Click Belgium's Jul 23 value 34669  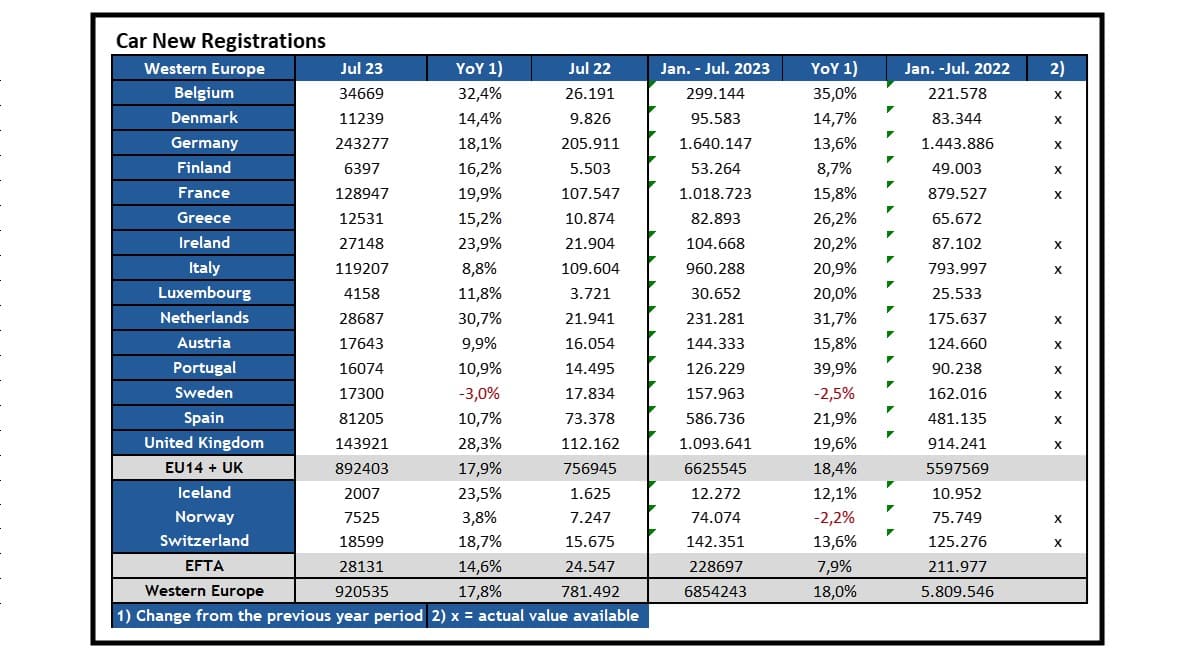point(361,94)
